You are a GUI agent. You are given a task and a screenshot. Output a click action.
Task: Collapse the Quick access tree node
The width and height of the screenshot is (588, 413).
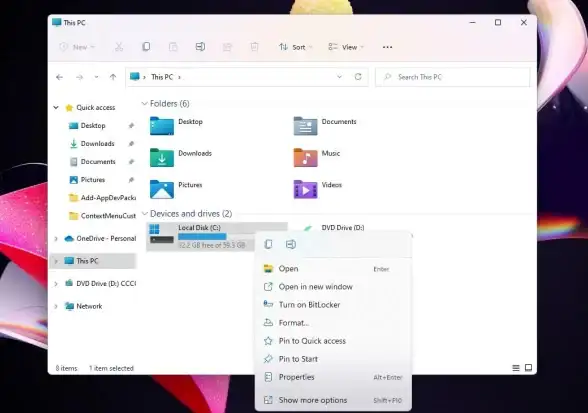pyautogui.click(x=56, y=108)
